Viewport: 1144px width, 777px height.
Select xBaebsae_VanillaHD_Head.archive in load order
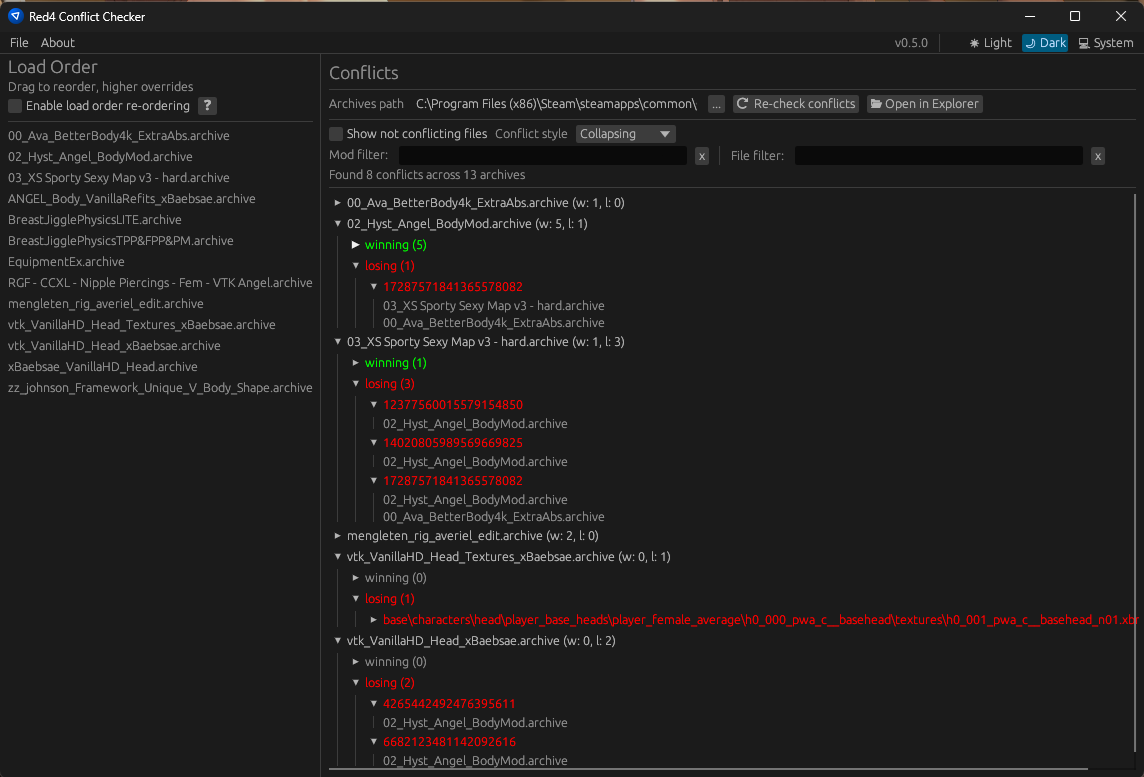[103, 367]
